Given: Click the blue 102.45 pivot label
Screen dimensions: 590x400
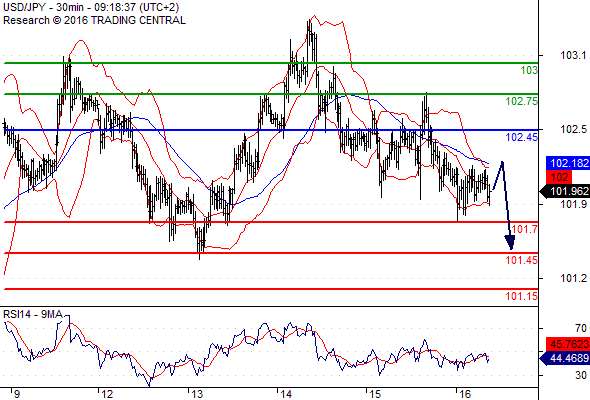Looking at the screenshot, I should click(x=522, y=137).
